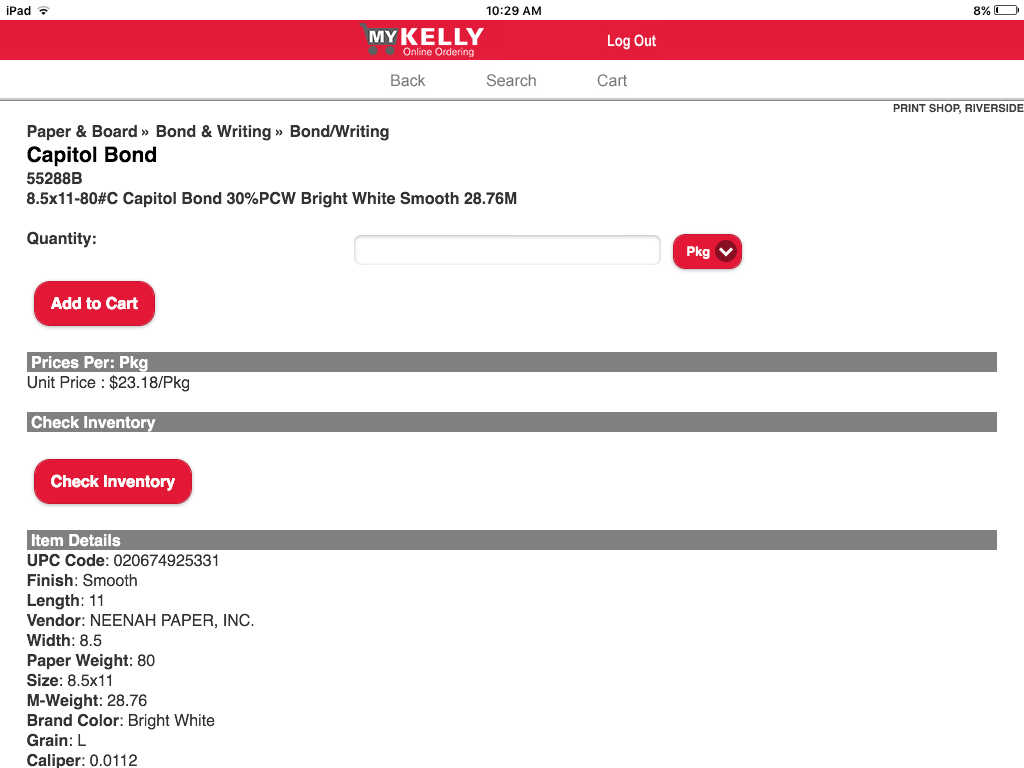Tap the battery icon in status bar

1006,10
